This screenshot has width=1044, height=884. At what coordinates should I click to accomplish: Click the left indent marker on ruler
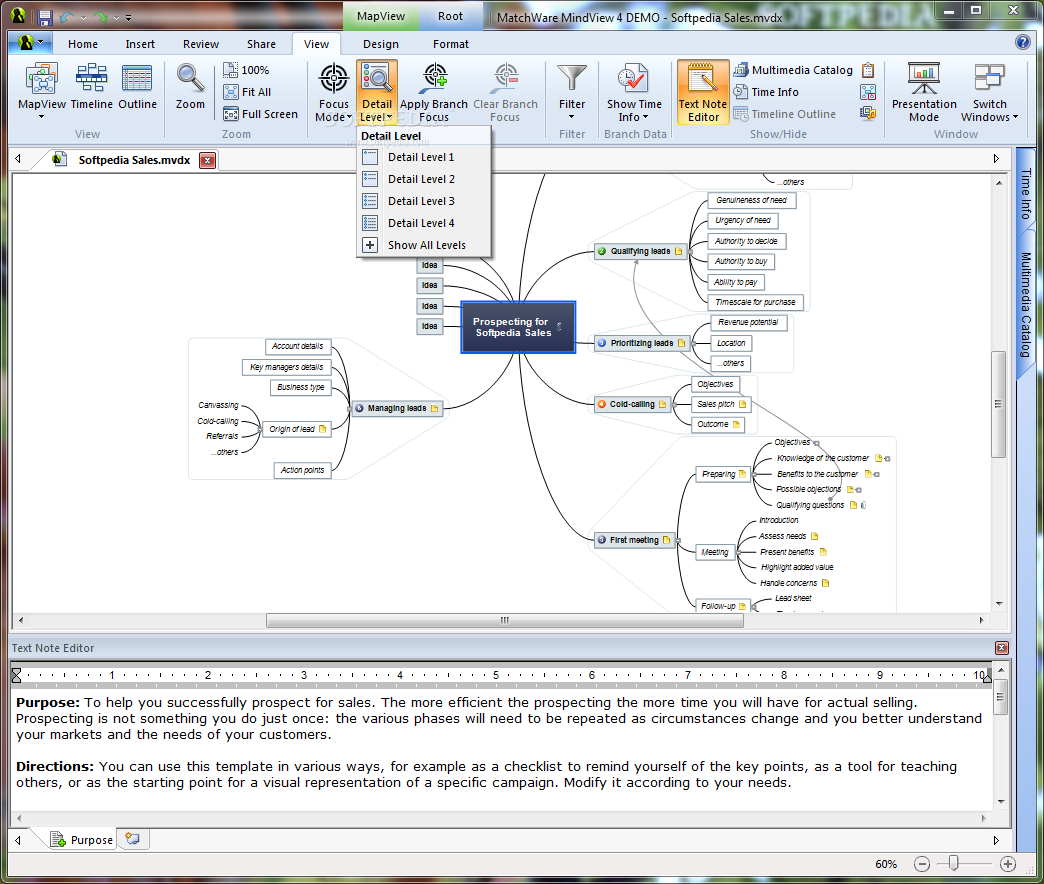(x=17, y=675)
